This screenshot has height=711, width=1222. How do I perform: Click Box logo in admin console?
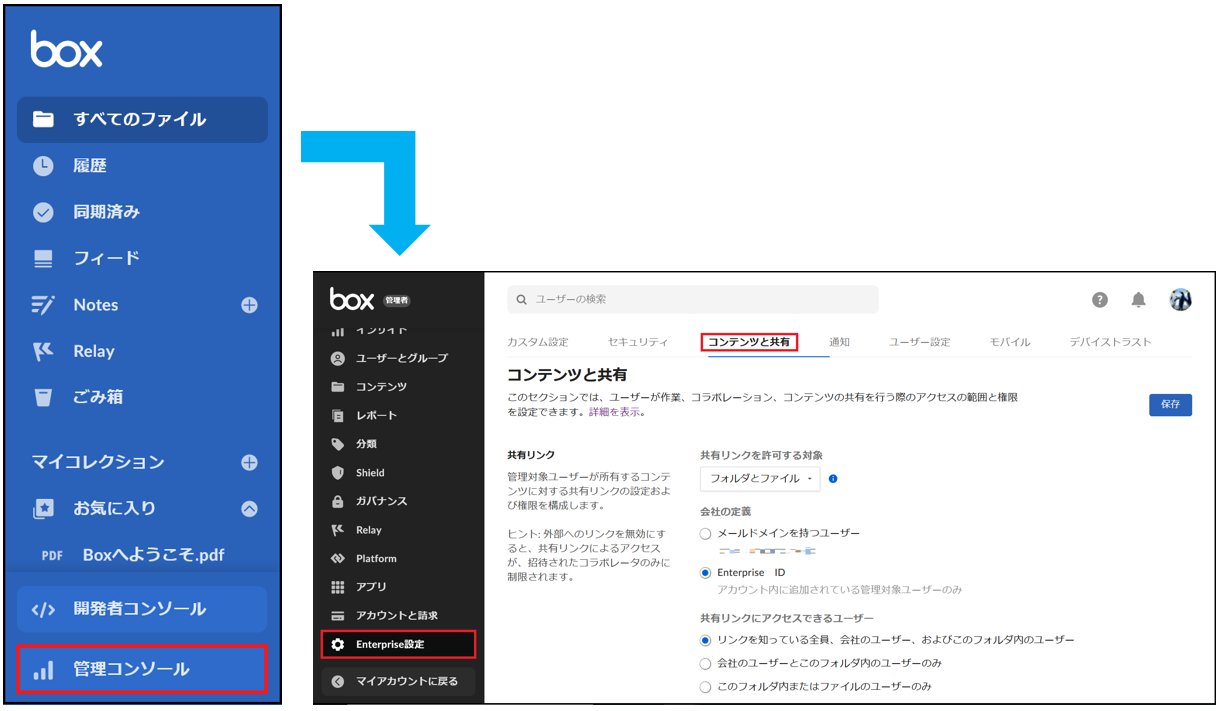pos(352,299)
